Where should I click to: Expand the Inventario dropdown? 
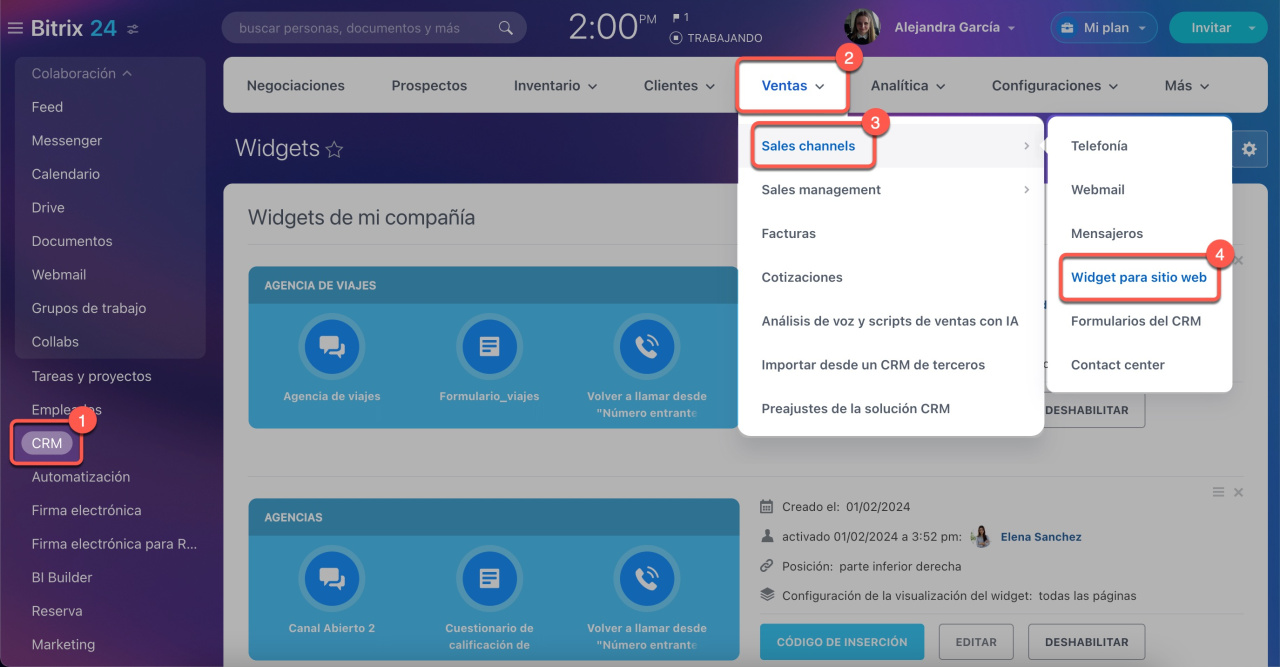point(555,86)
